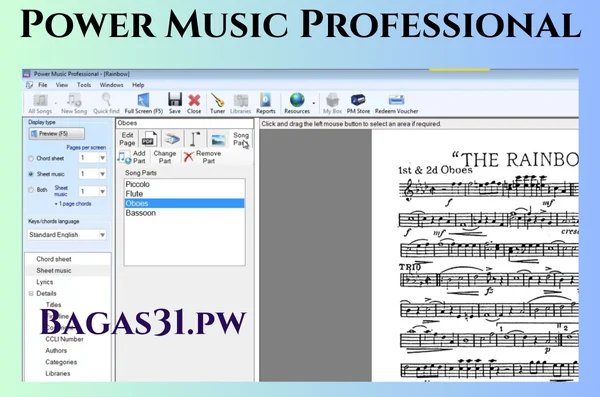Select Sheet music in the tree
Viewport: 600px width, 397px height.
click(54, 271)
